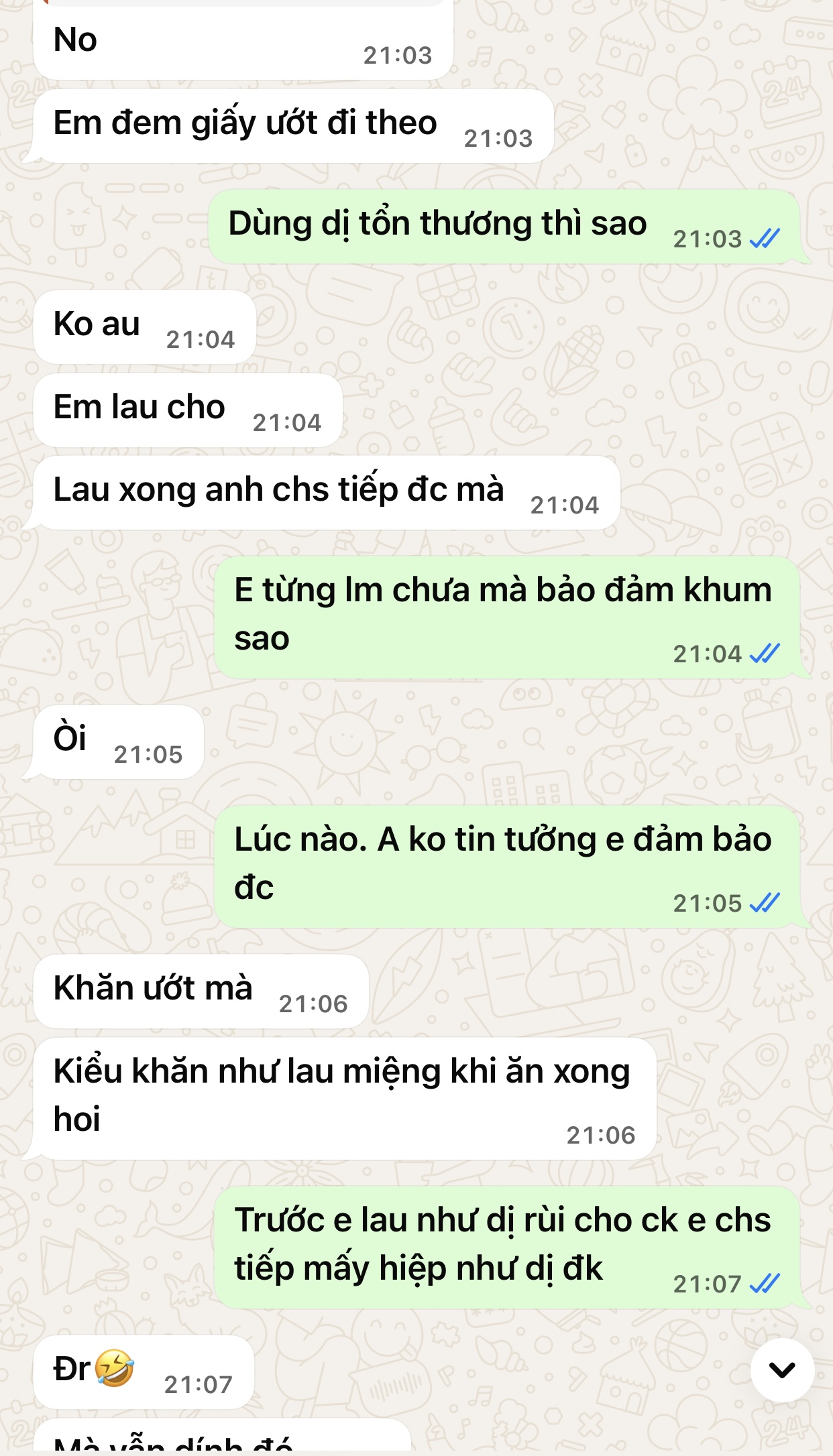
Task: Select the 'Khăn ướt mà' message
Action: [201, 991]
